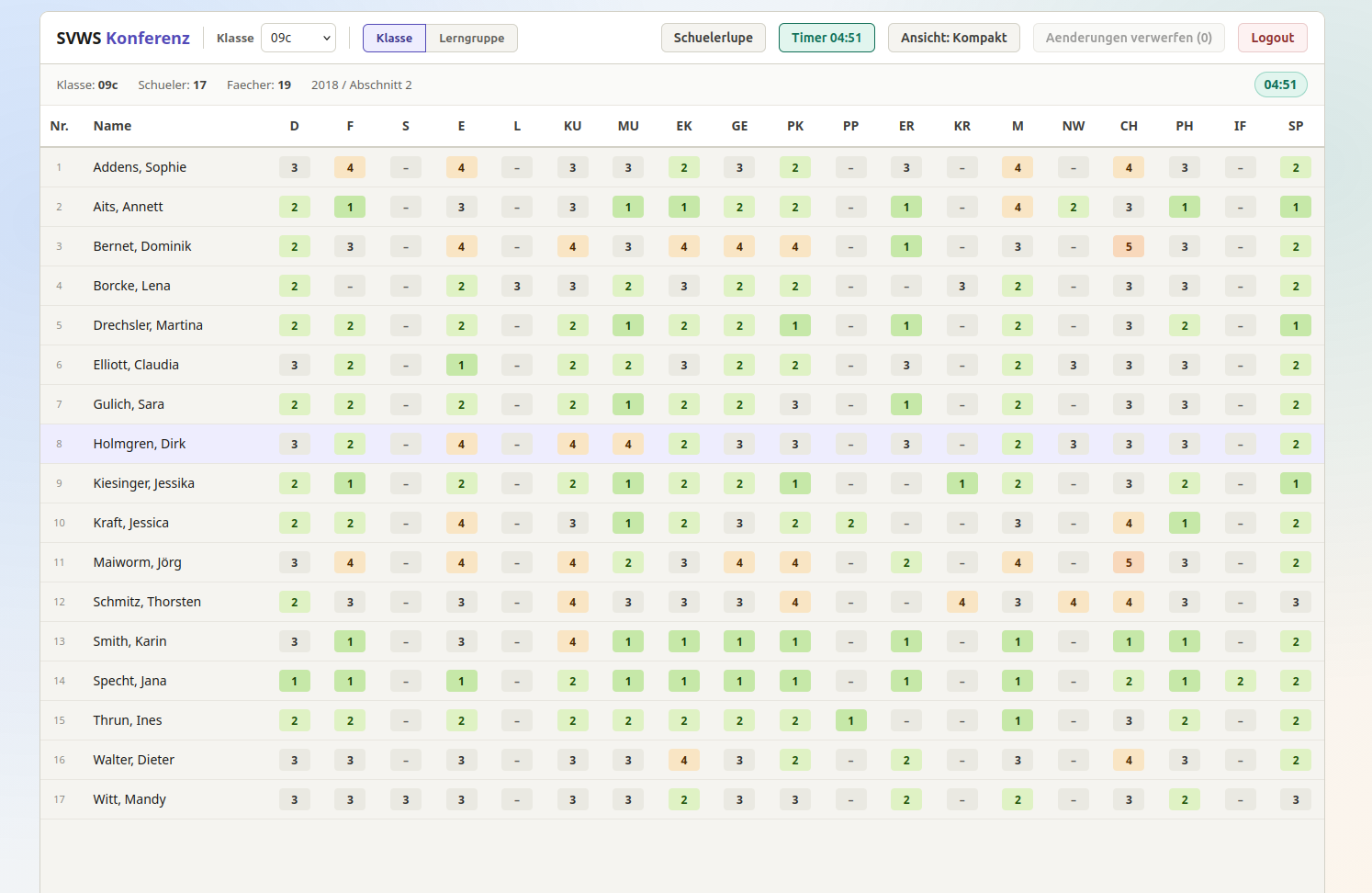
Task: Click the SP column header
Action: (1295, 126)
